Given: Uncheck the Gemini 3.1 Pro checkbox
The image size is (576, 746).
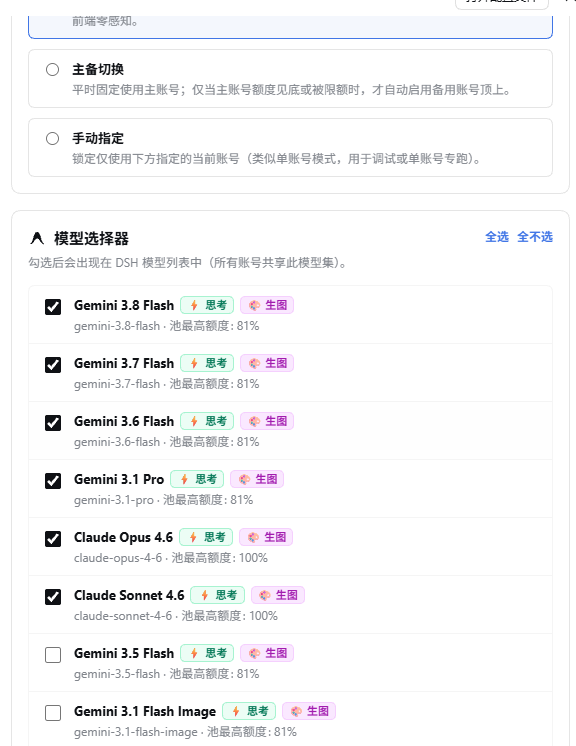Looking at the screenshot, I should [53, 481].
